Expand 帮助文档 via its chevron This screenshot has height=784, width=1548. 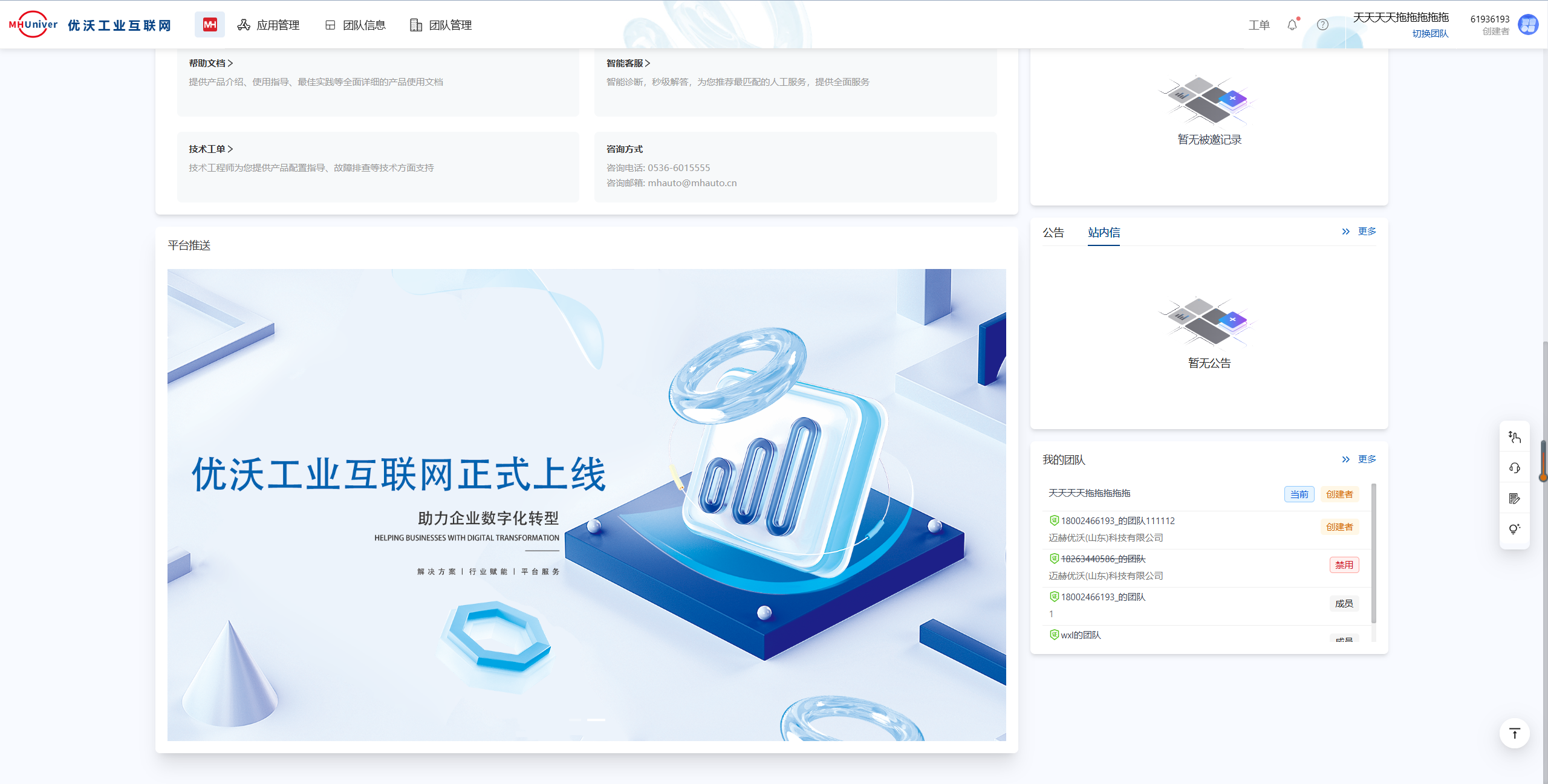click(230, 63)
